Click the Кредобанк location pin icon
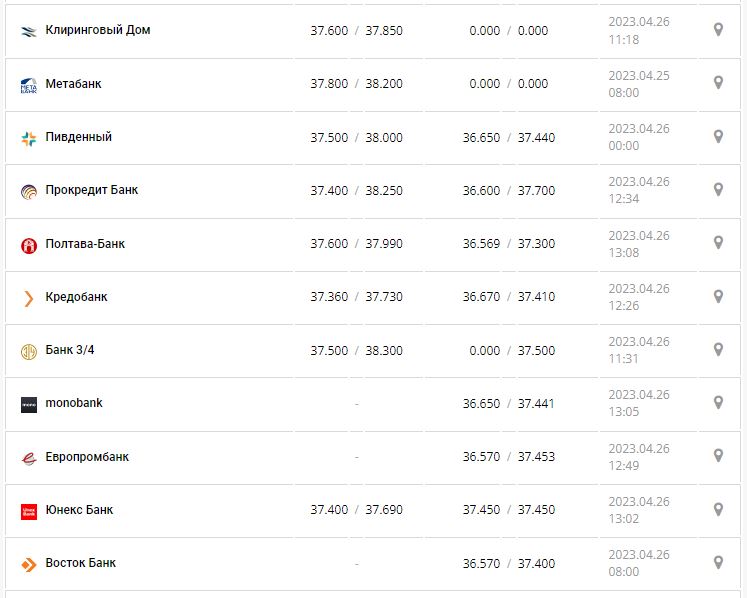 coord(718,296)
